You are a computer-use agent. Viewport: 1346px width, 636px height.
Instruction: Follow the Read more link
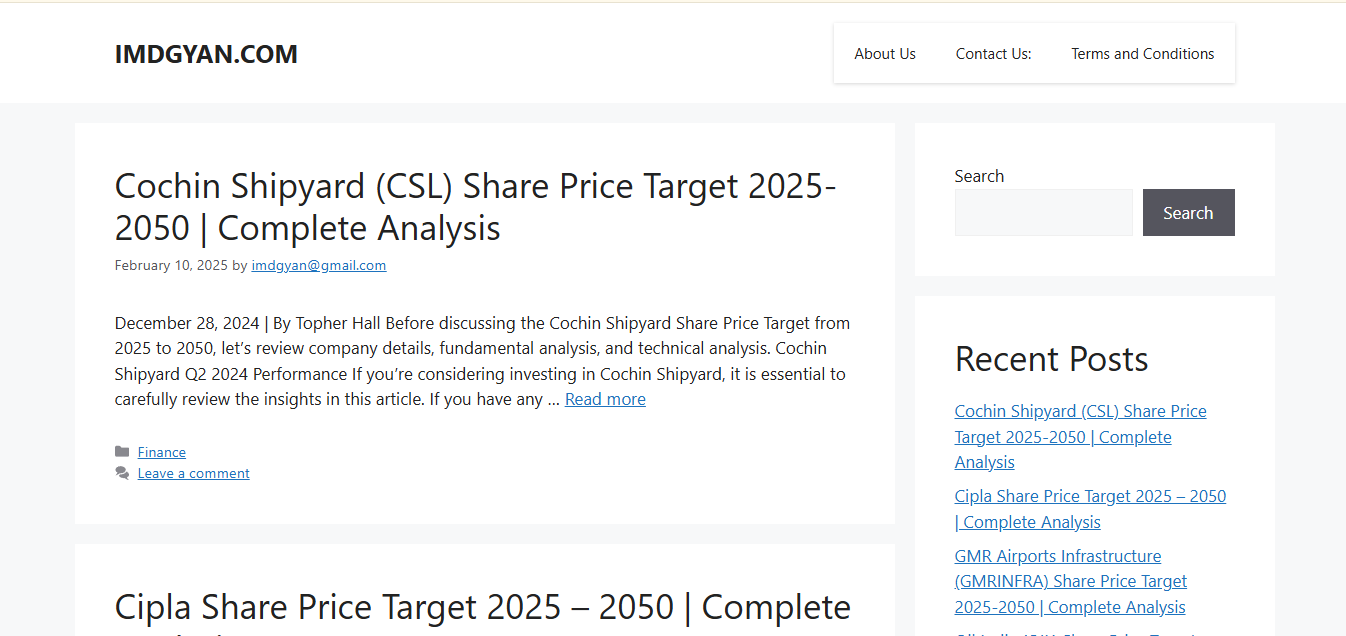click(x=605, y=399)
